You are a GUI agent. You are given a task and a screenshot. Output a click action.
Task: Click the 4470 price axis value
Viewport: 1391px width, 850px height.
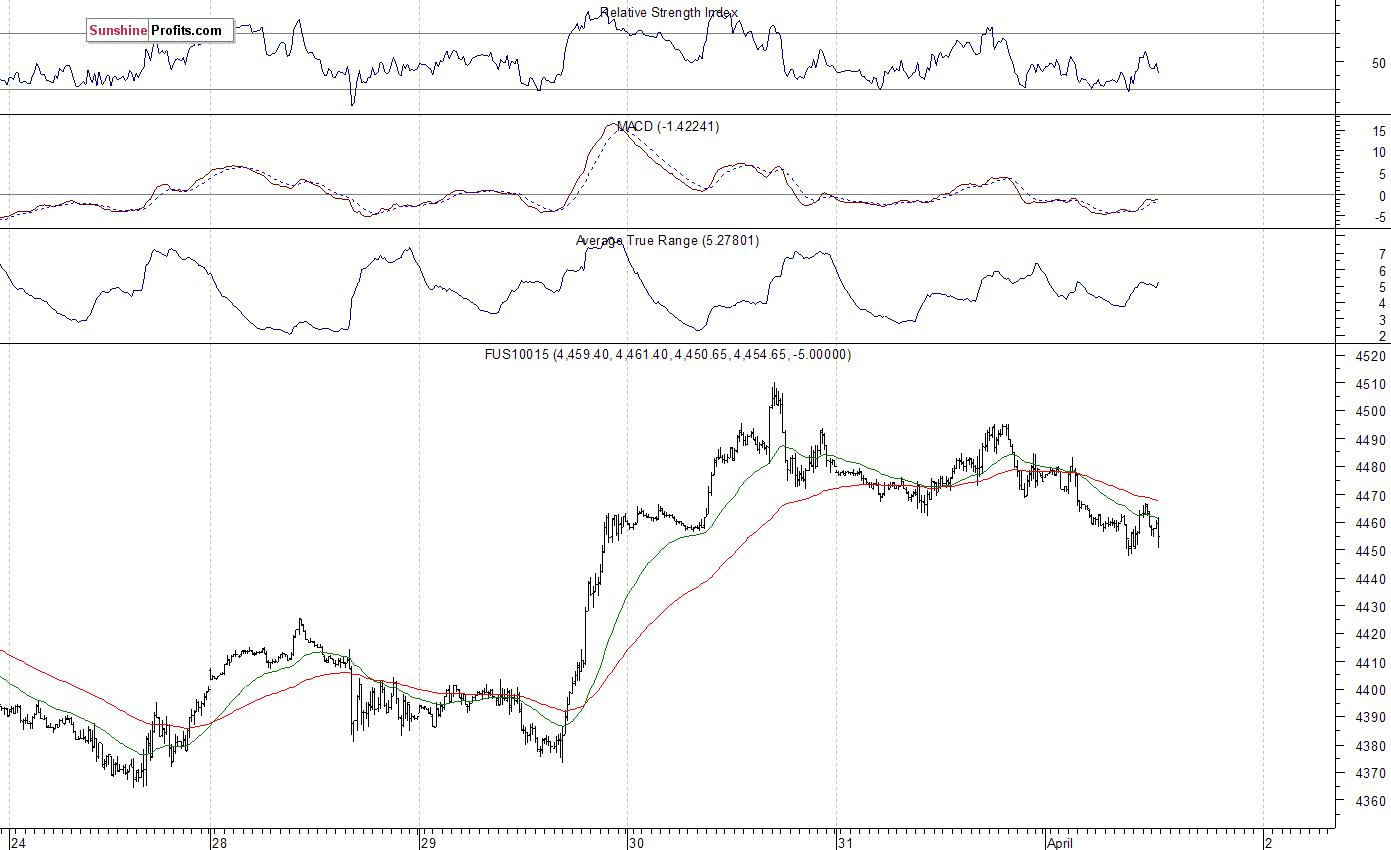point(1369,496)
